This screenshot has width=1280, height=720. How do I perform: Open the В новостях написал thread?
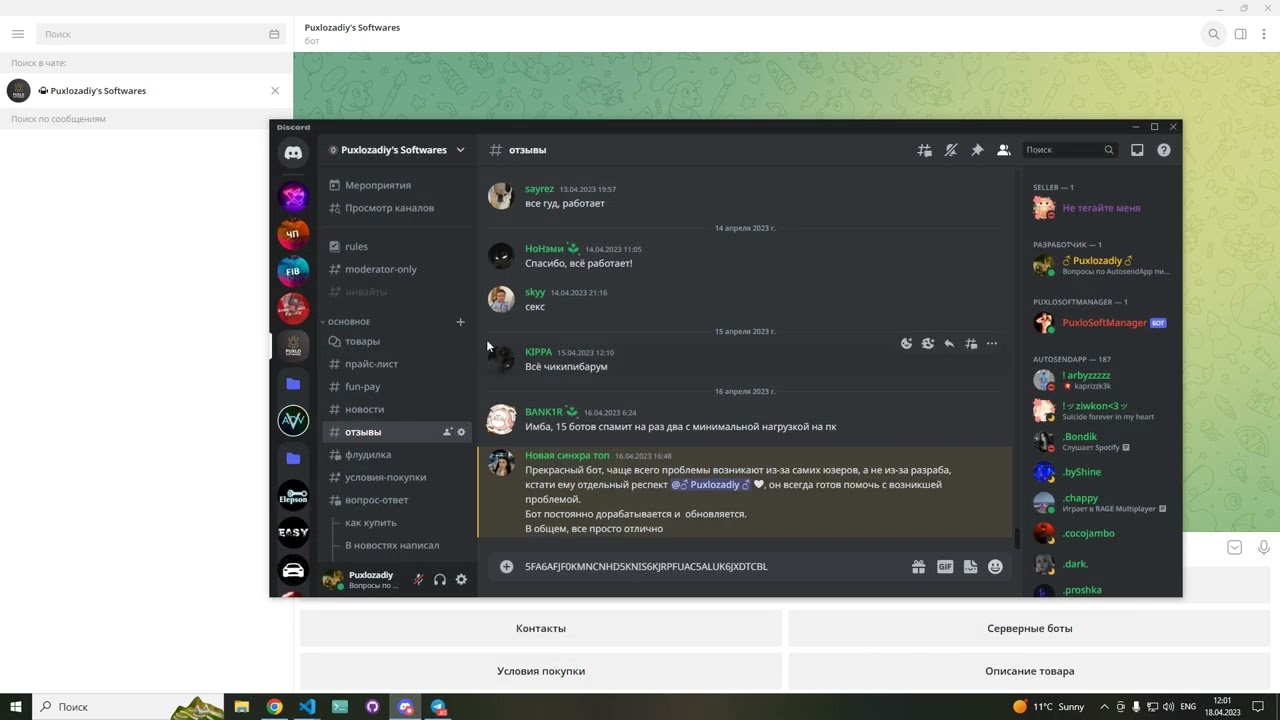[x=392, y=545]
